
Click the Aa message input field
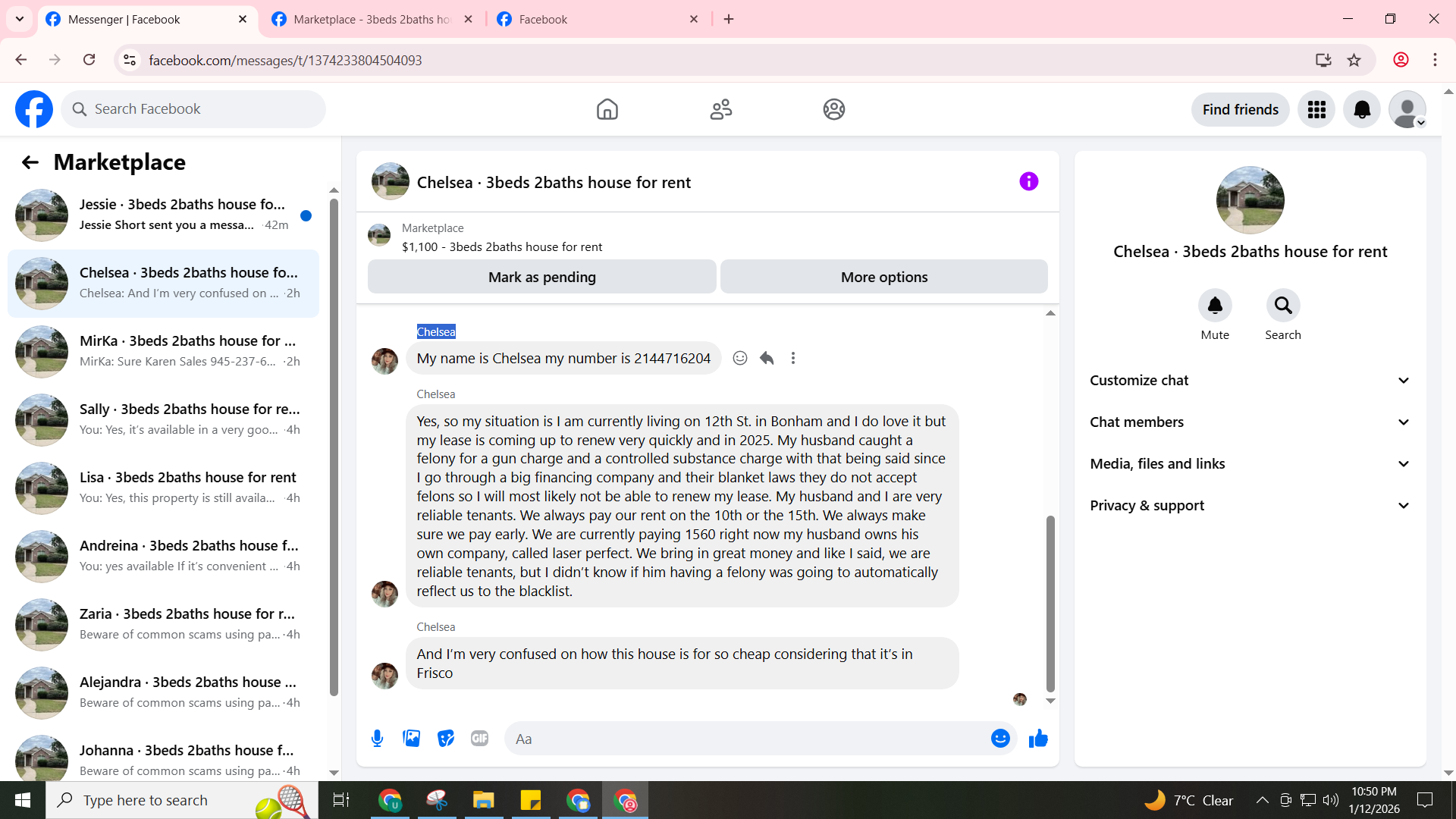point(747,739)
